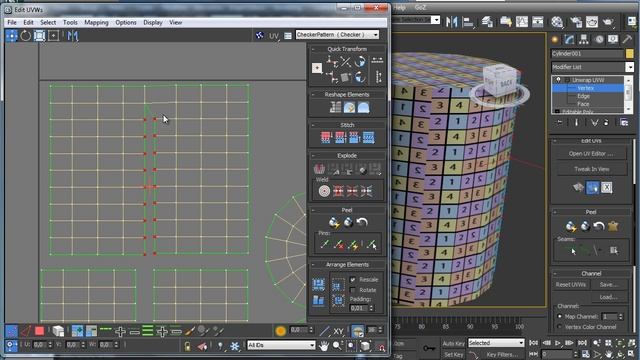Click Reset Peel icon in Edit UVWs Peel rollout
The width and height of the screenshot is (640, 360).
362,222
